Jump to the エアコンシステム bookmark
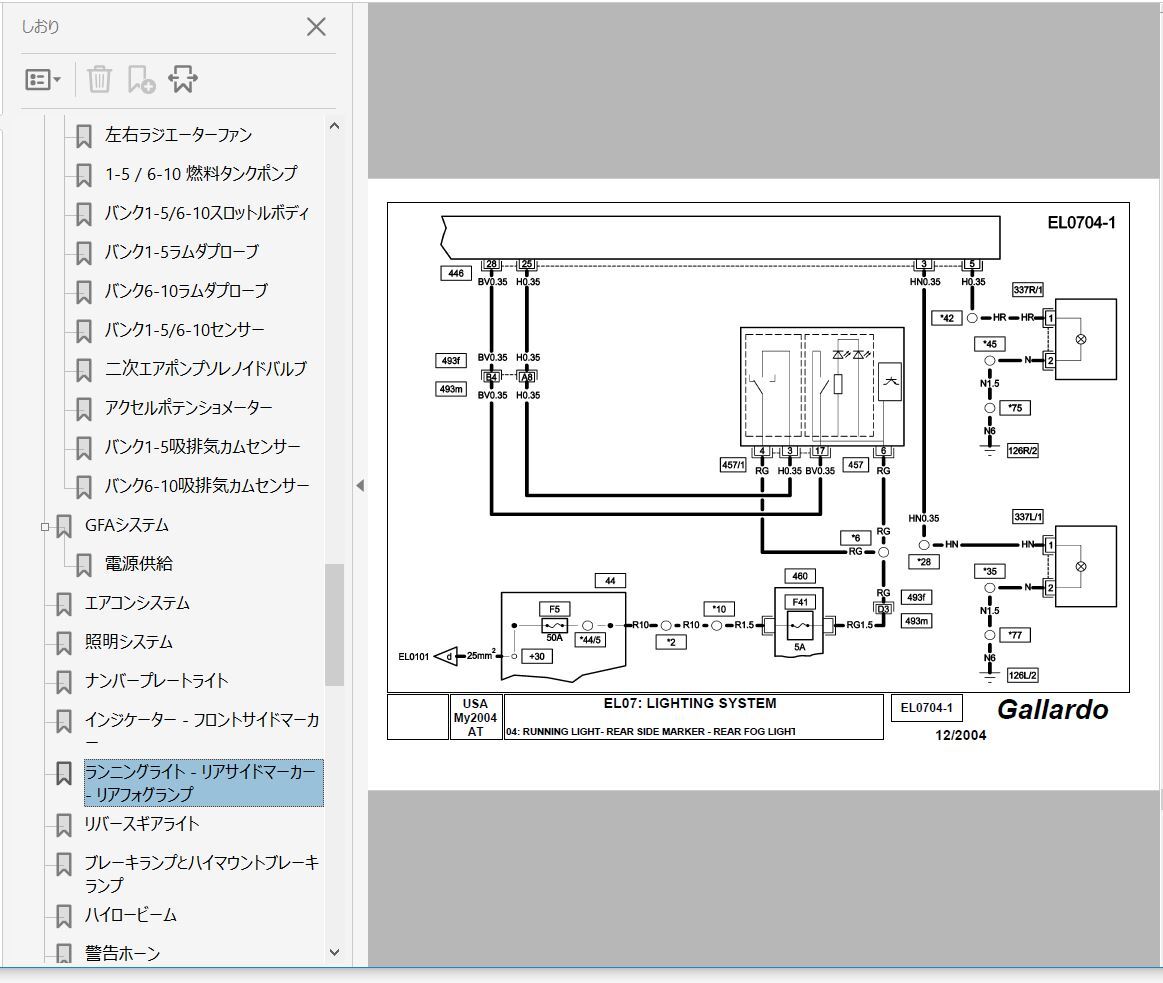Image resolution: width=1163 pixels, height=983 pixels. point(137,603)
